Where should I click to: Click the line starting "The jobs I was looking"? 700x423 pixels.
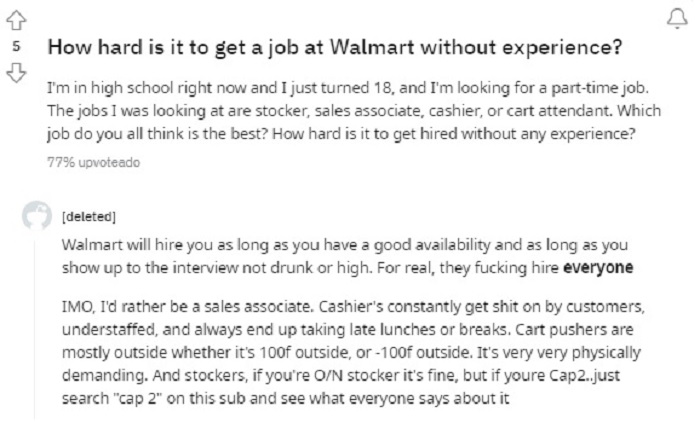[x=354, y=111]
